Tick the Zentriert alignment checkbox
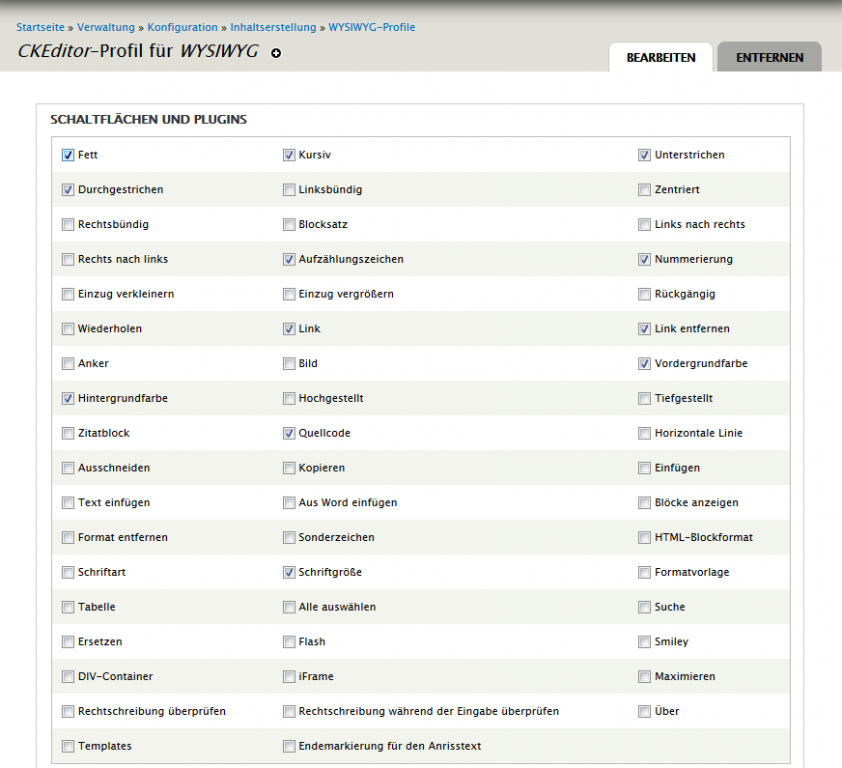This screenshot has width=842, height=768. click(x=645, y=190)
